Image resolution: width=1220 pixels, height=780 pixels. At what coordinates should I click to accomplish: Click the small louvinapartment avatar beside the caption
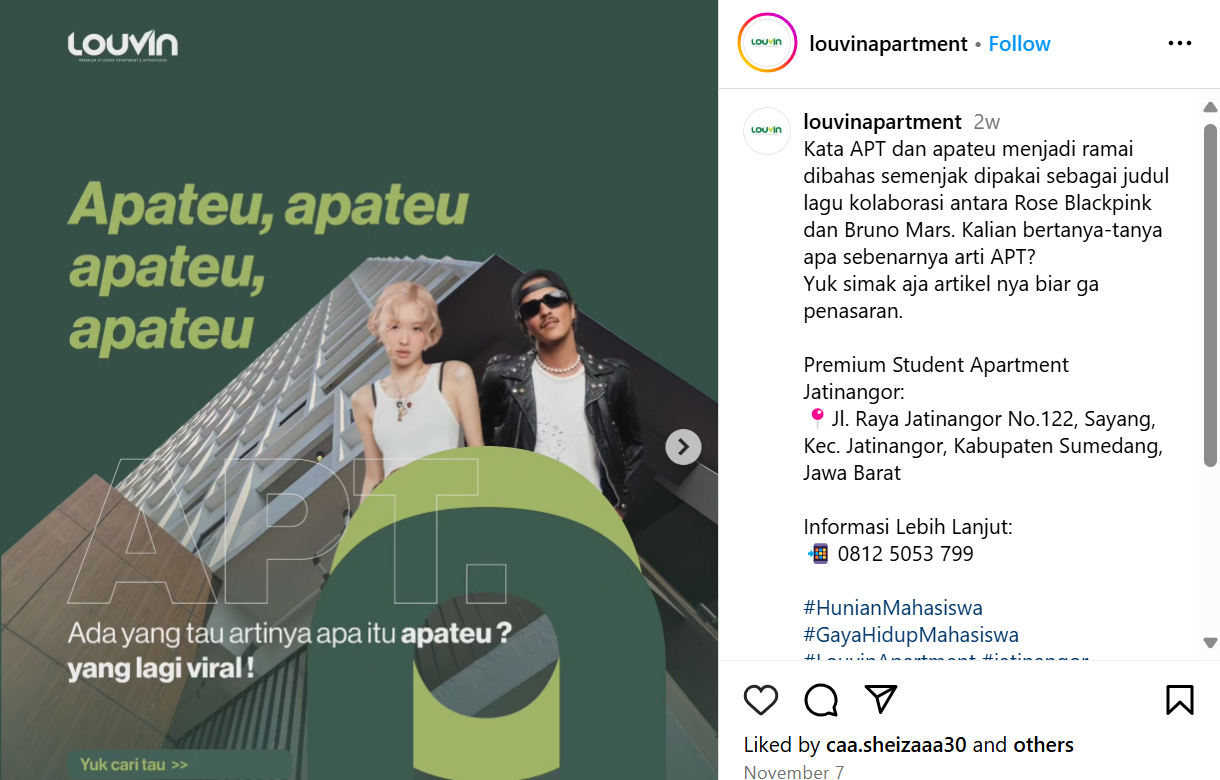767,130
